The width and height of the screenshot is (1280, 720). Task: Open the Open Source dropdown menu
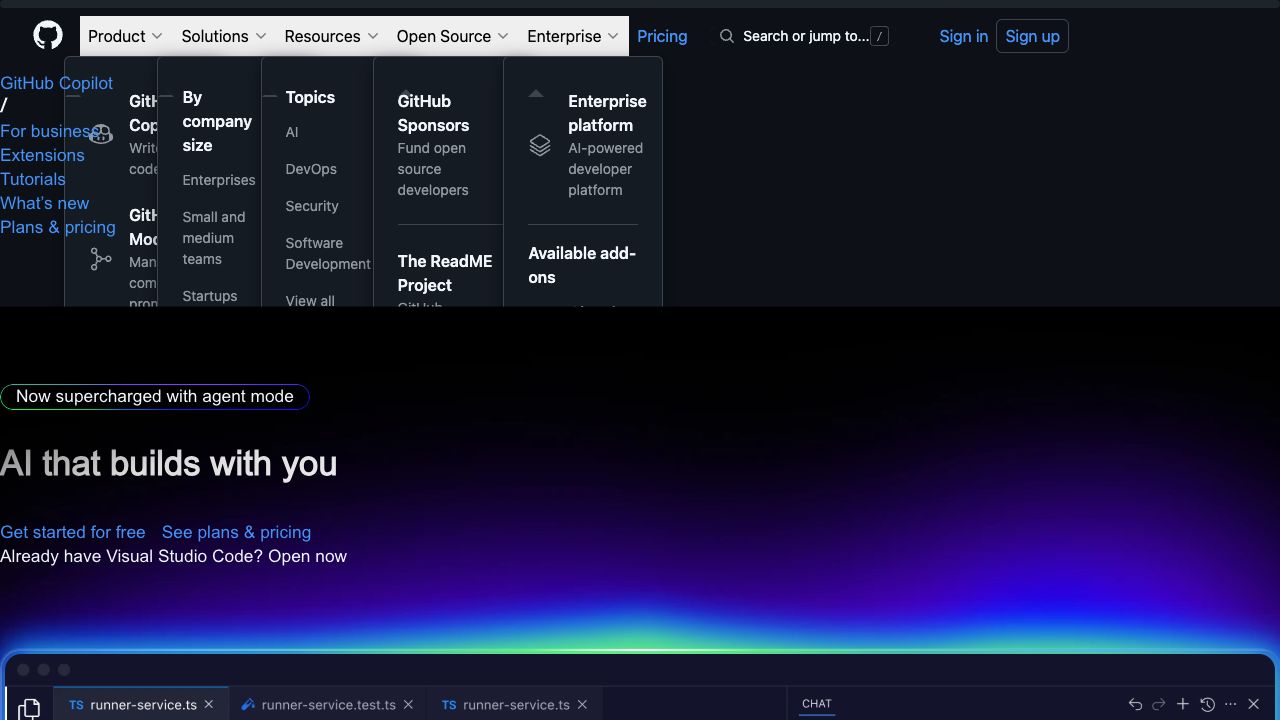[x=452, y=36]
